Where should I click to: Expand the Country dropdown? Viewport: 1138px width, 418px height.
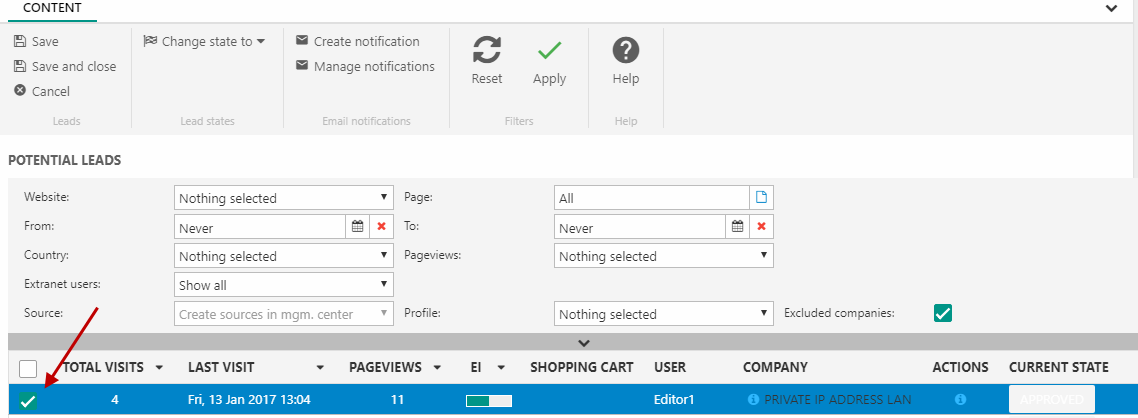(284, 256)
